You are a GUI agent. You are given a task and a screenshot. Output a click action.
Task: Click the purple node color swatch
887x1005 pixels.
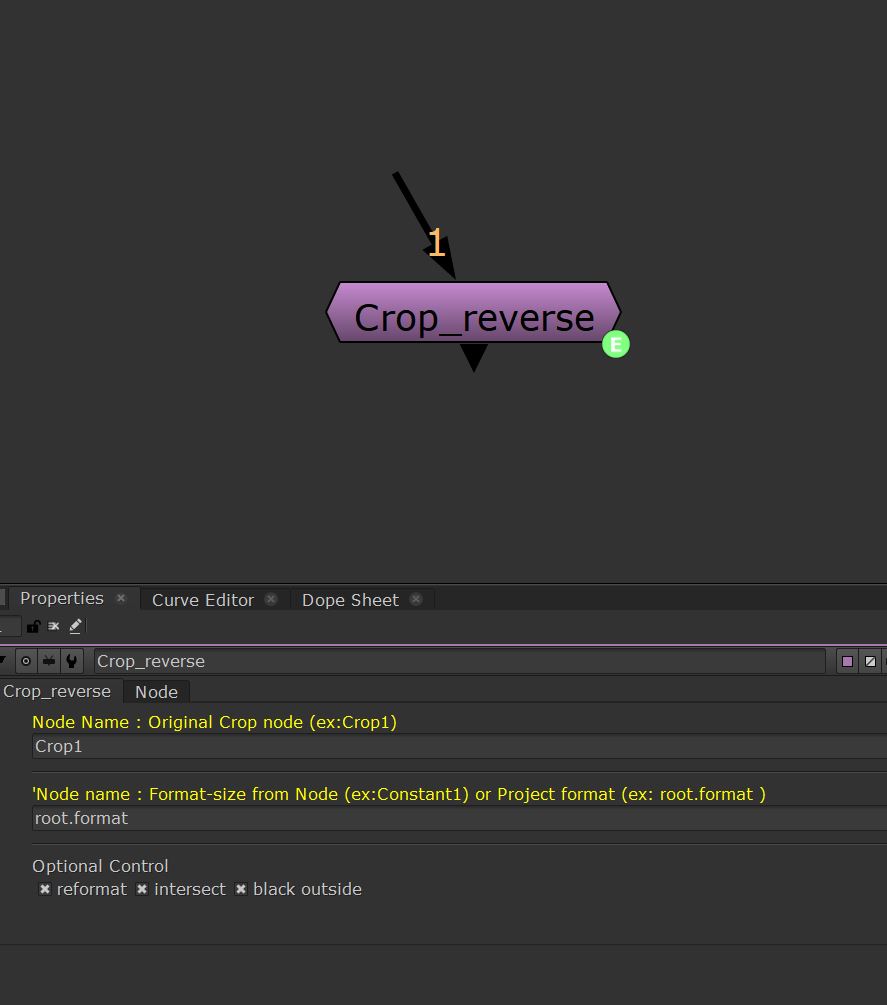click(x=847, y=661)
